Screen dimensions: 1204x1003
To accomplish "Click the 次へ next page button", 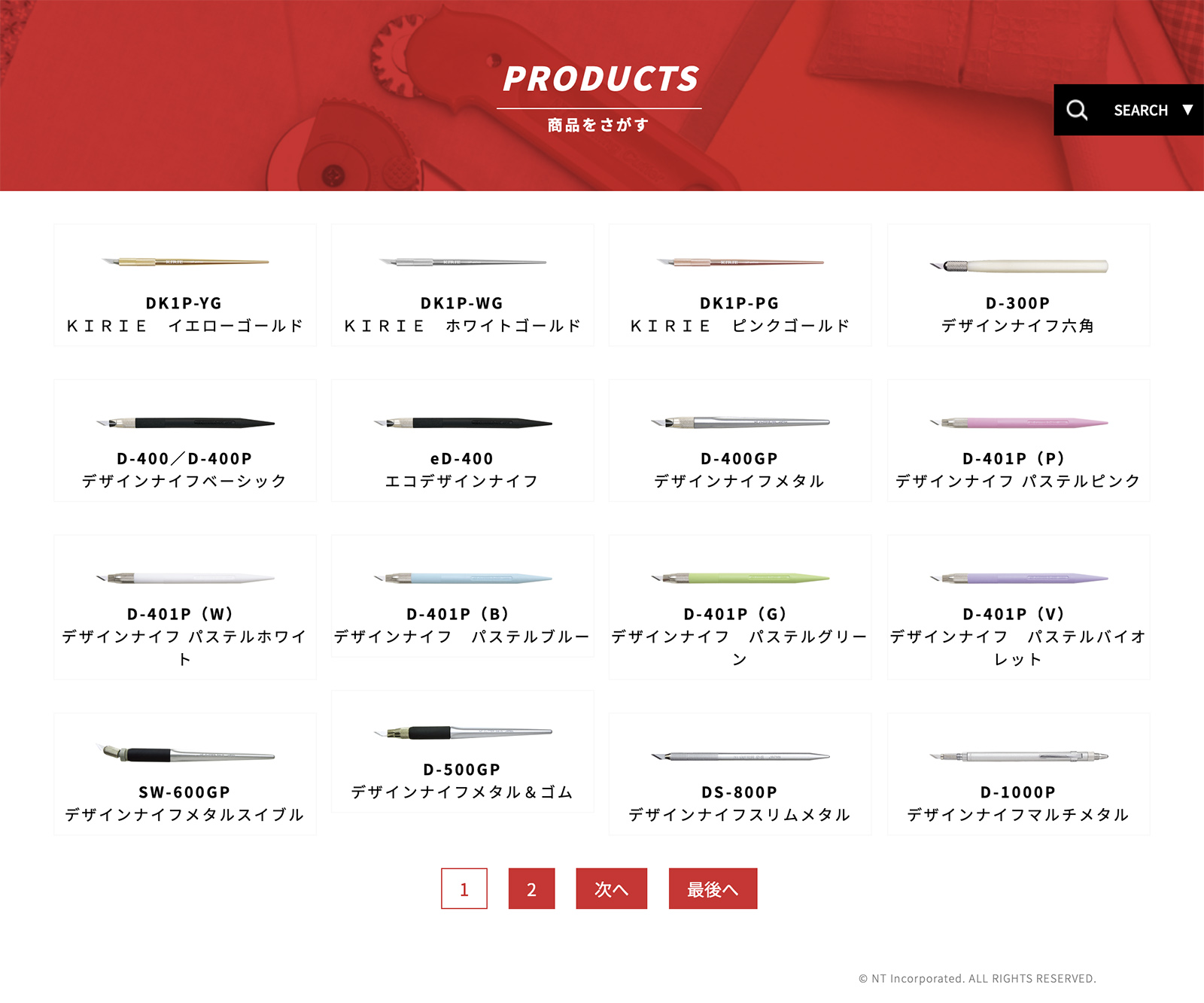I will pyautogui.click(x=611, y=889).
